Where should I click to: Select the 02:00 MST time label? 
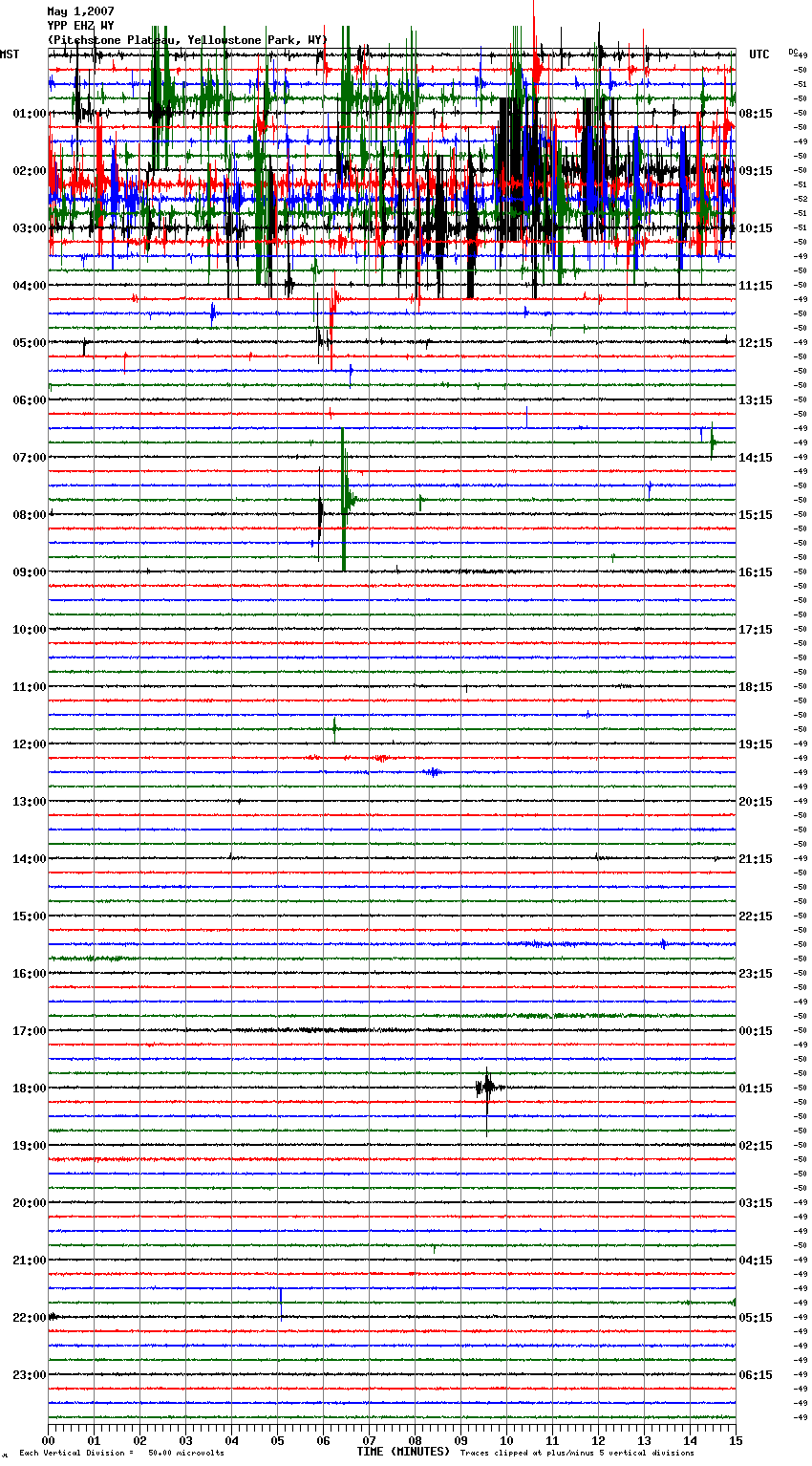pyautogui.click(x=30, y=171)
